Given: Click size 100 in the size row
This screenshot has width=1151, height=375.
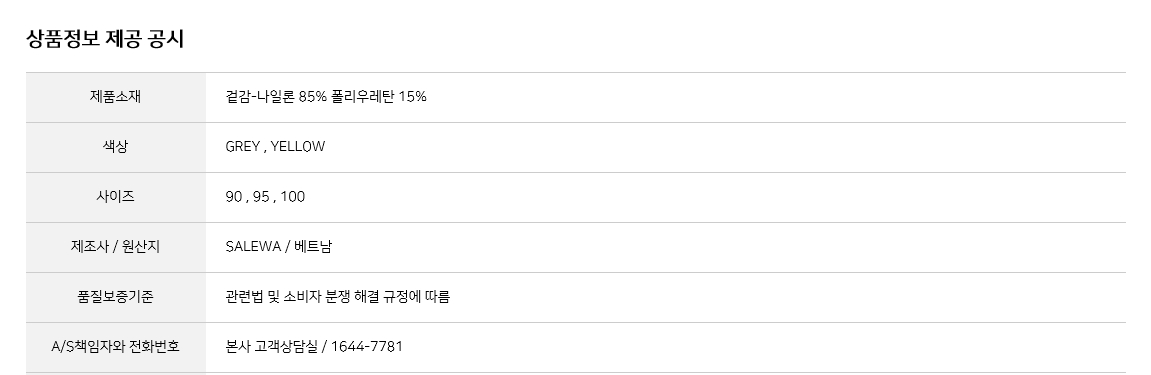Looking at the screenshot, I should click(x=293, y=197).
